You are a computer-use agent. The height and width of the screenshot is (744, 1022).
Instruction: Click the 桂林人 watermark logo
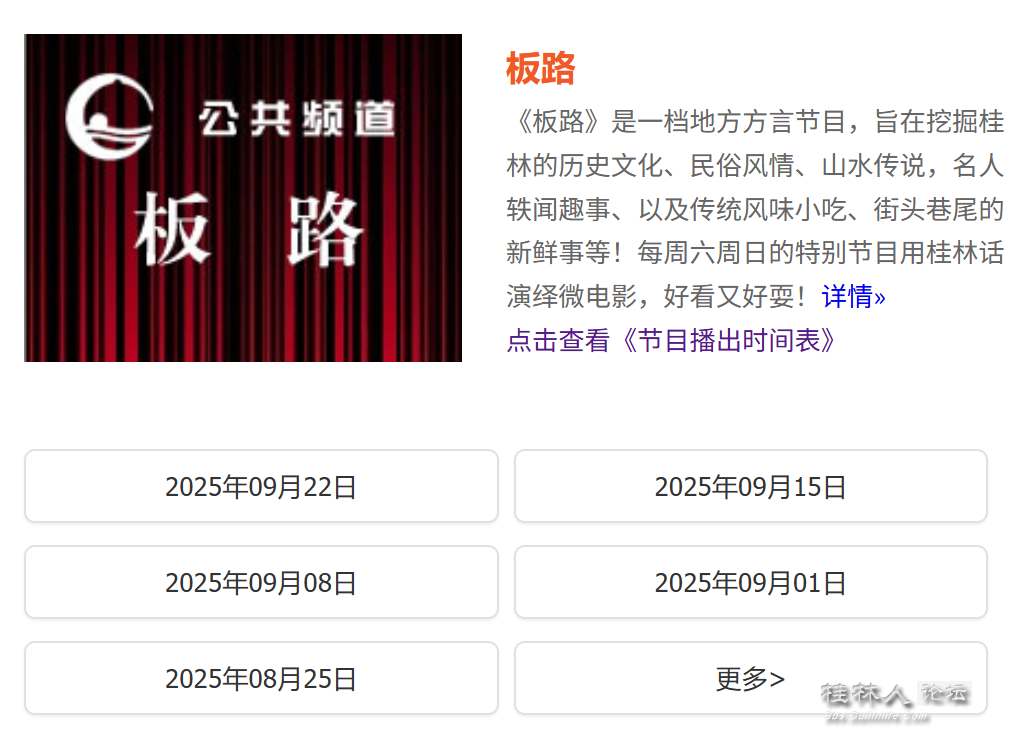point(867,694)
